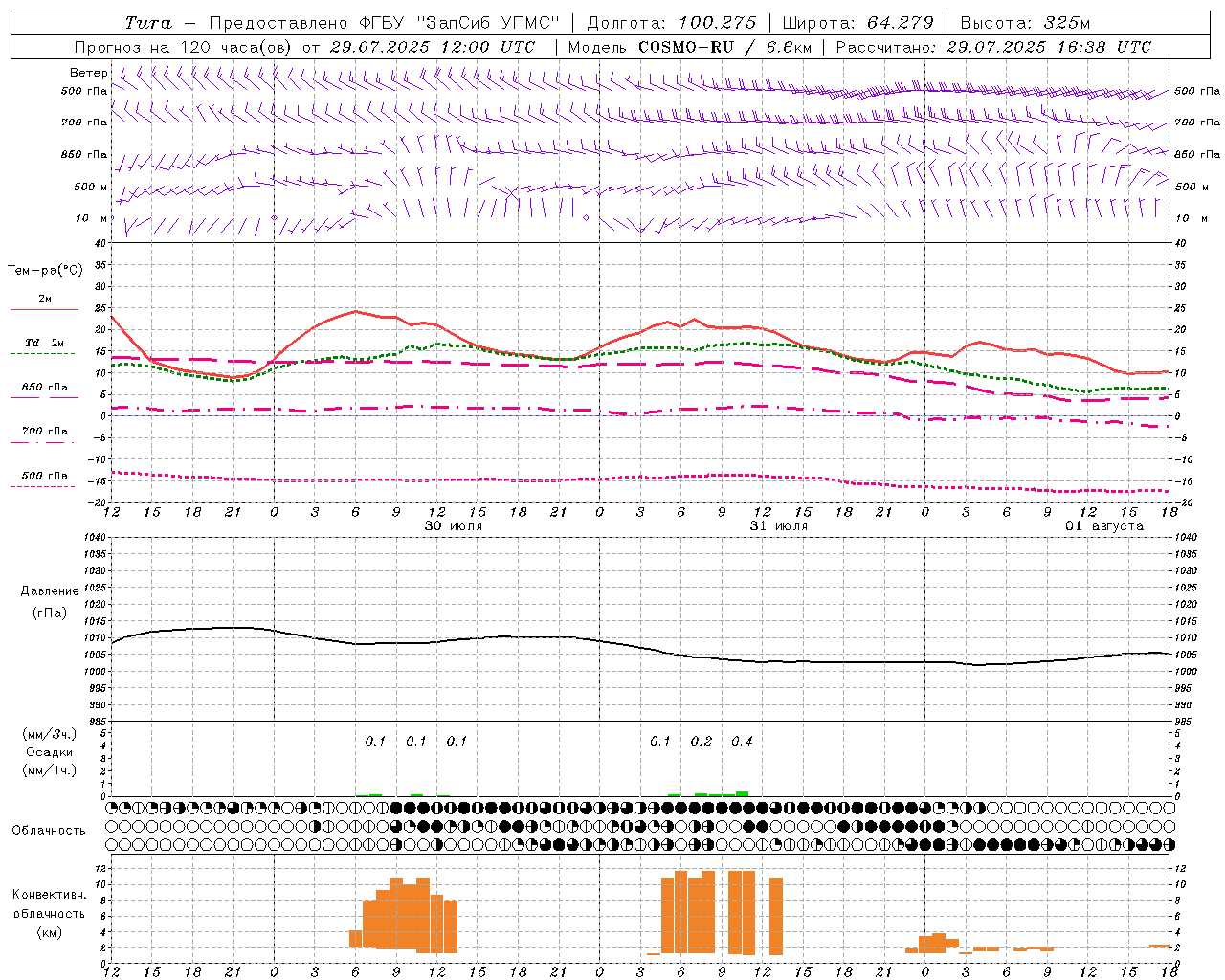Click the precipitation amount "0.2"
This screenshot has width=1225, height=980.
(x=702, y=741)
